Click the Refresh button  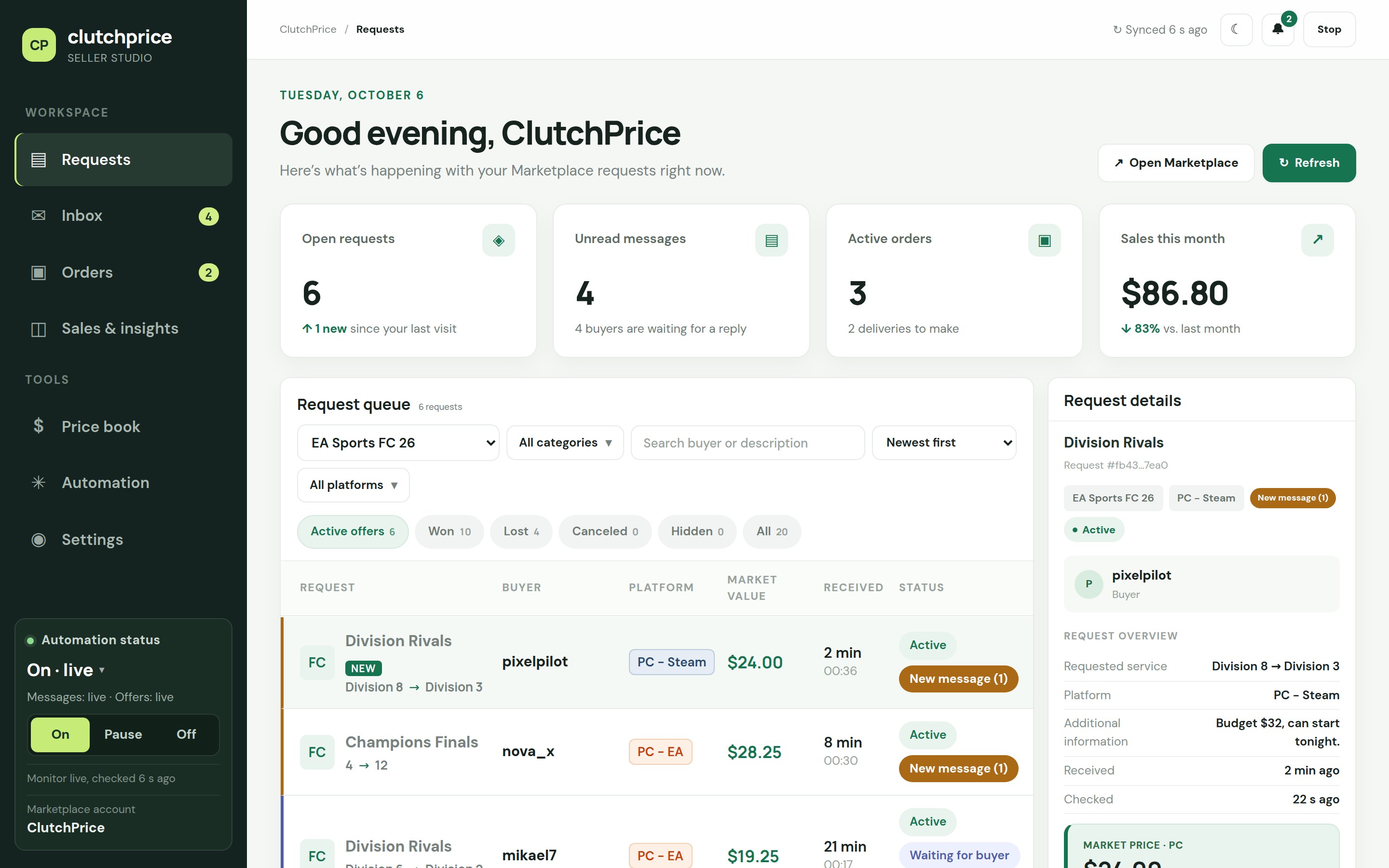point(1308,163)
